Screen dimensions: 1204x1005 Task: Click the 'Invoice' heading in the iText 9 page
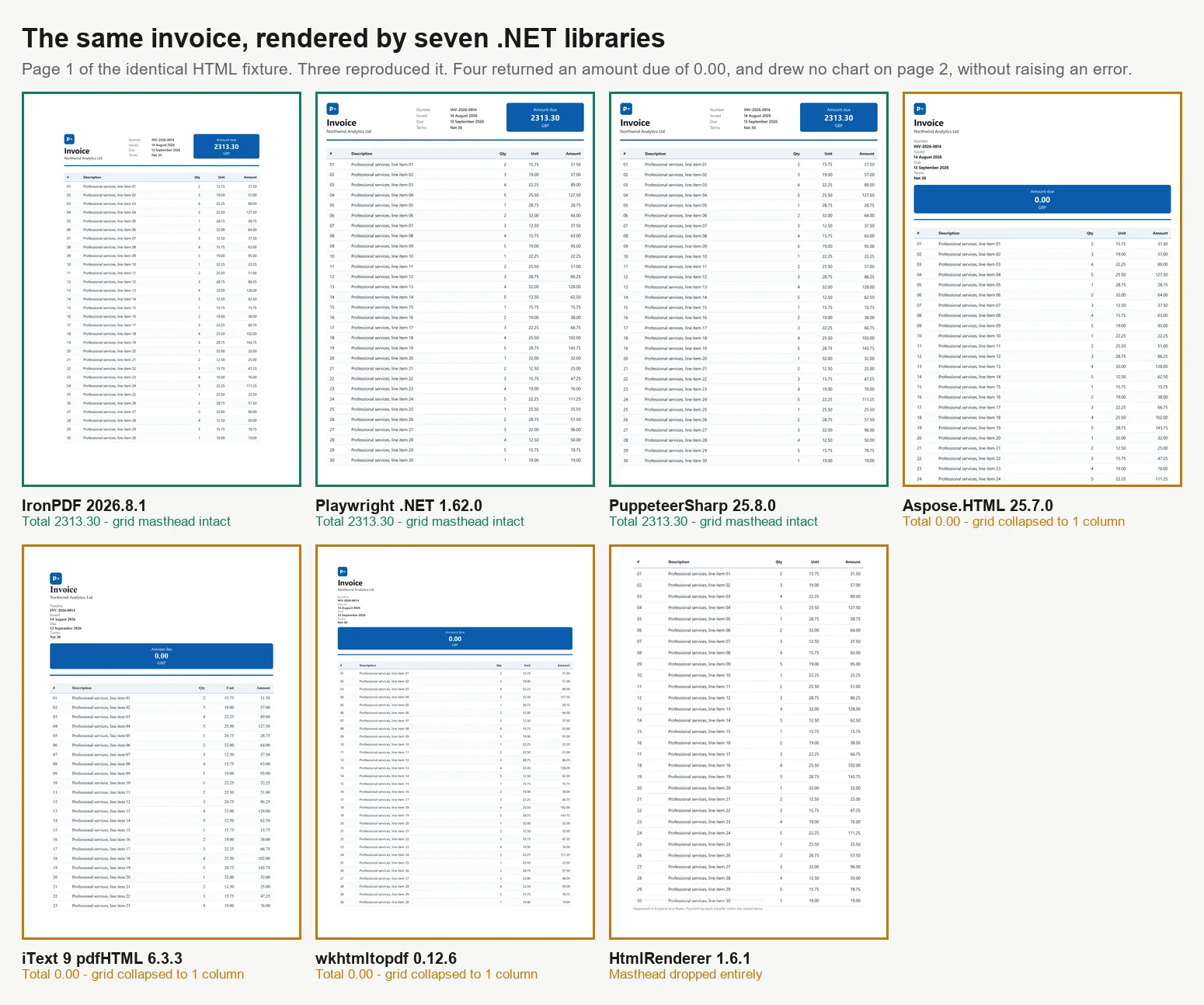(x=64, y=589)
